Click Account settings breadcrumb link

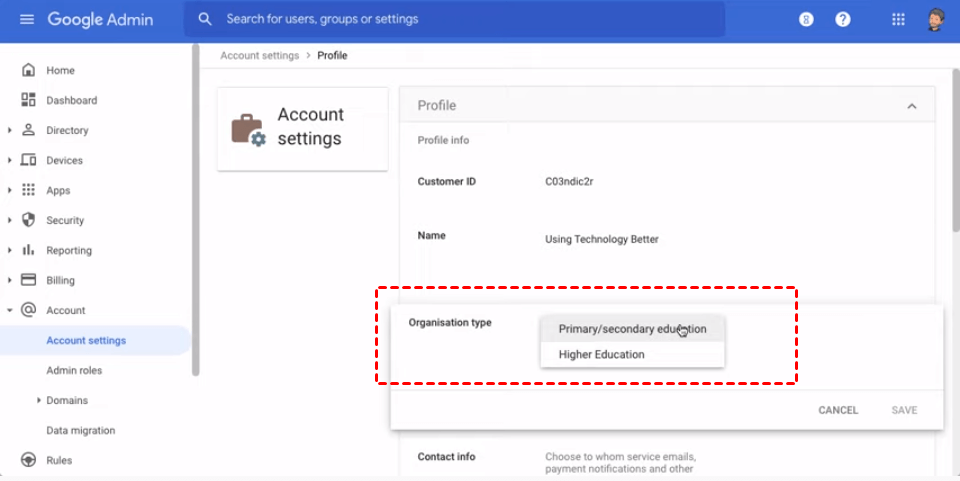259,55
